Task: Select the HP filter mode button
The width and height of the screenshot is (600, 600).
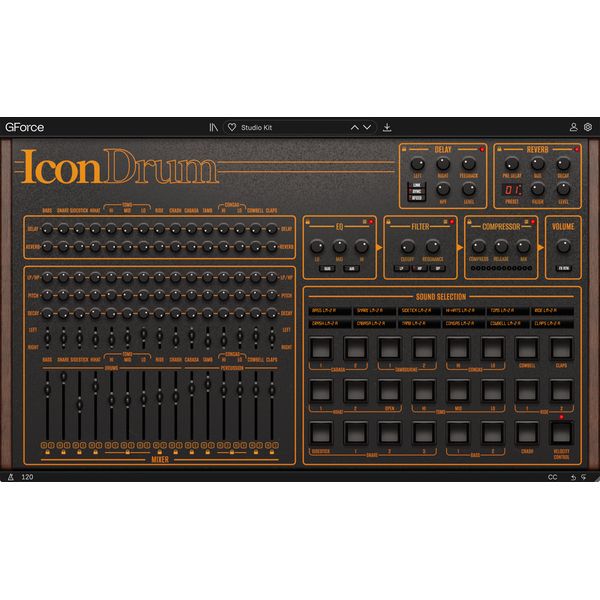Action: coord(420,269)
